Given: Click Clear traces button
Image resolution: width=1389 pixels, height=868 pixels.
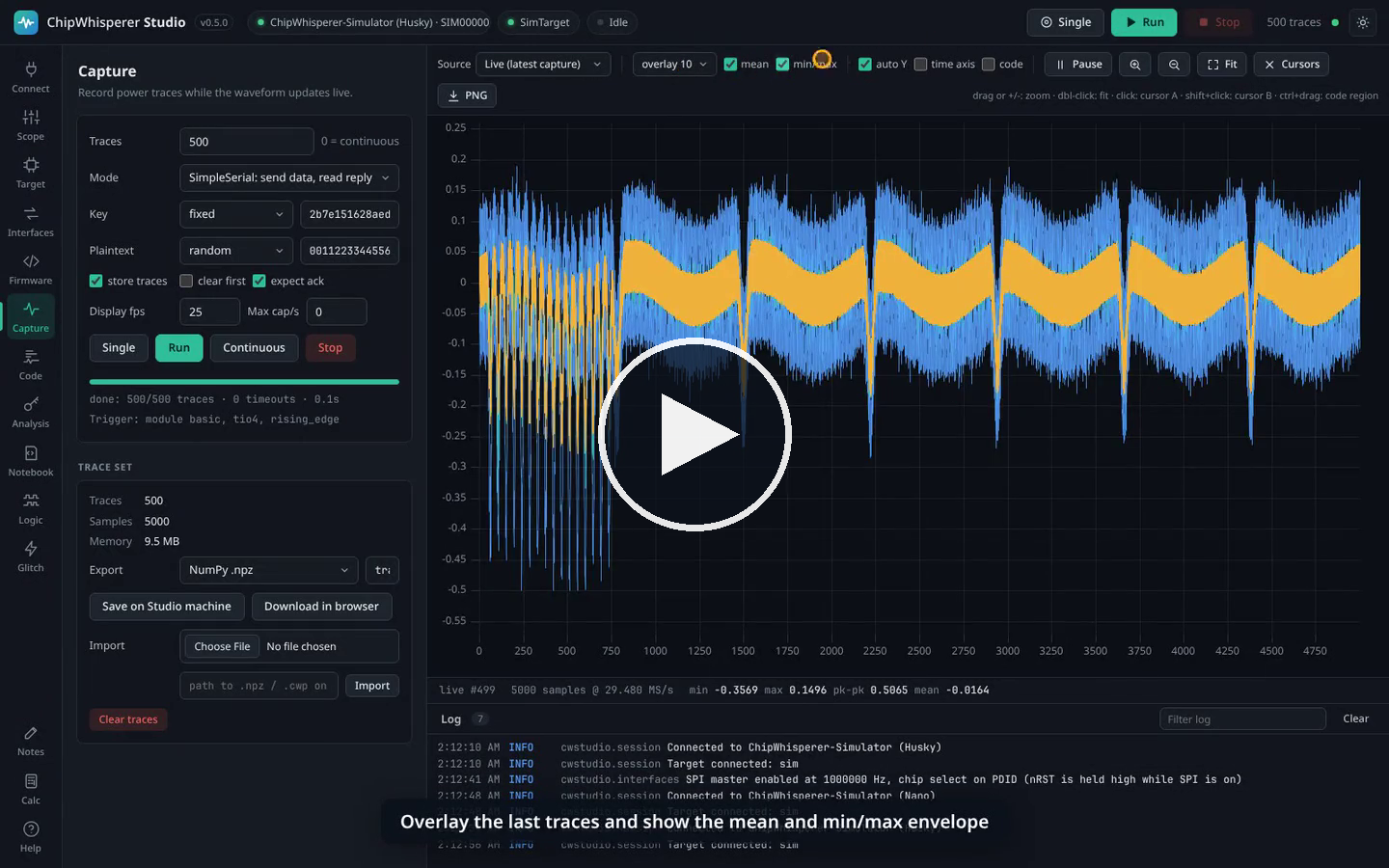Looking at the screenshot, I should (128, 719).
